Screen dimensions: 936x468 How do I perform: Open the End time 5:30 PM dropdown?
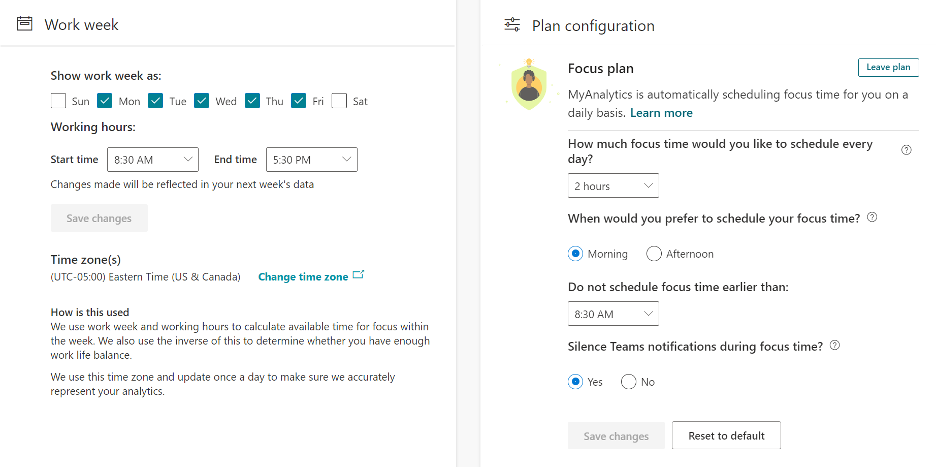312,159
